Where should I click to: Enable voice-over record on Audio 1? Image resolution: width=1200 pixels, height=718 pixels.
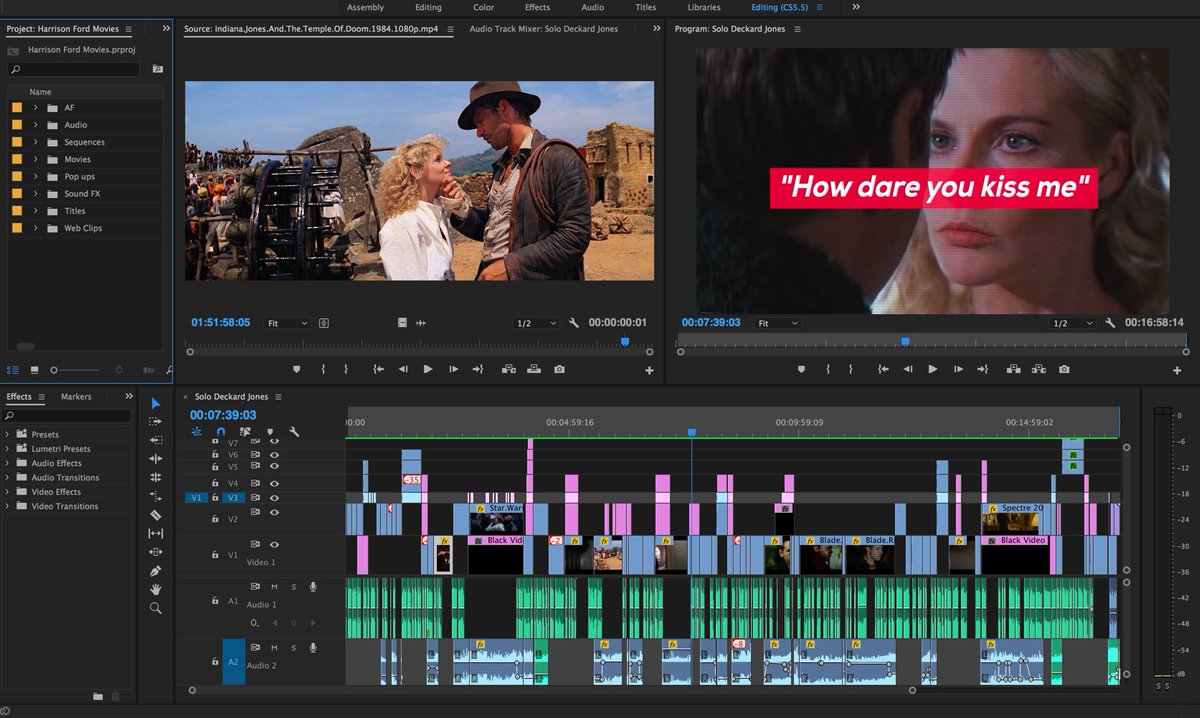coord(313,587)
